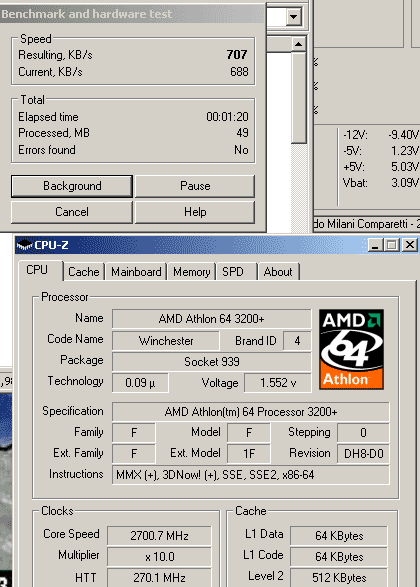
Task: Open Help in the benchmark dialog
Action: [x=195, y=212]
